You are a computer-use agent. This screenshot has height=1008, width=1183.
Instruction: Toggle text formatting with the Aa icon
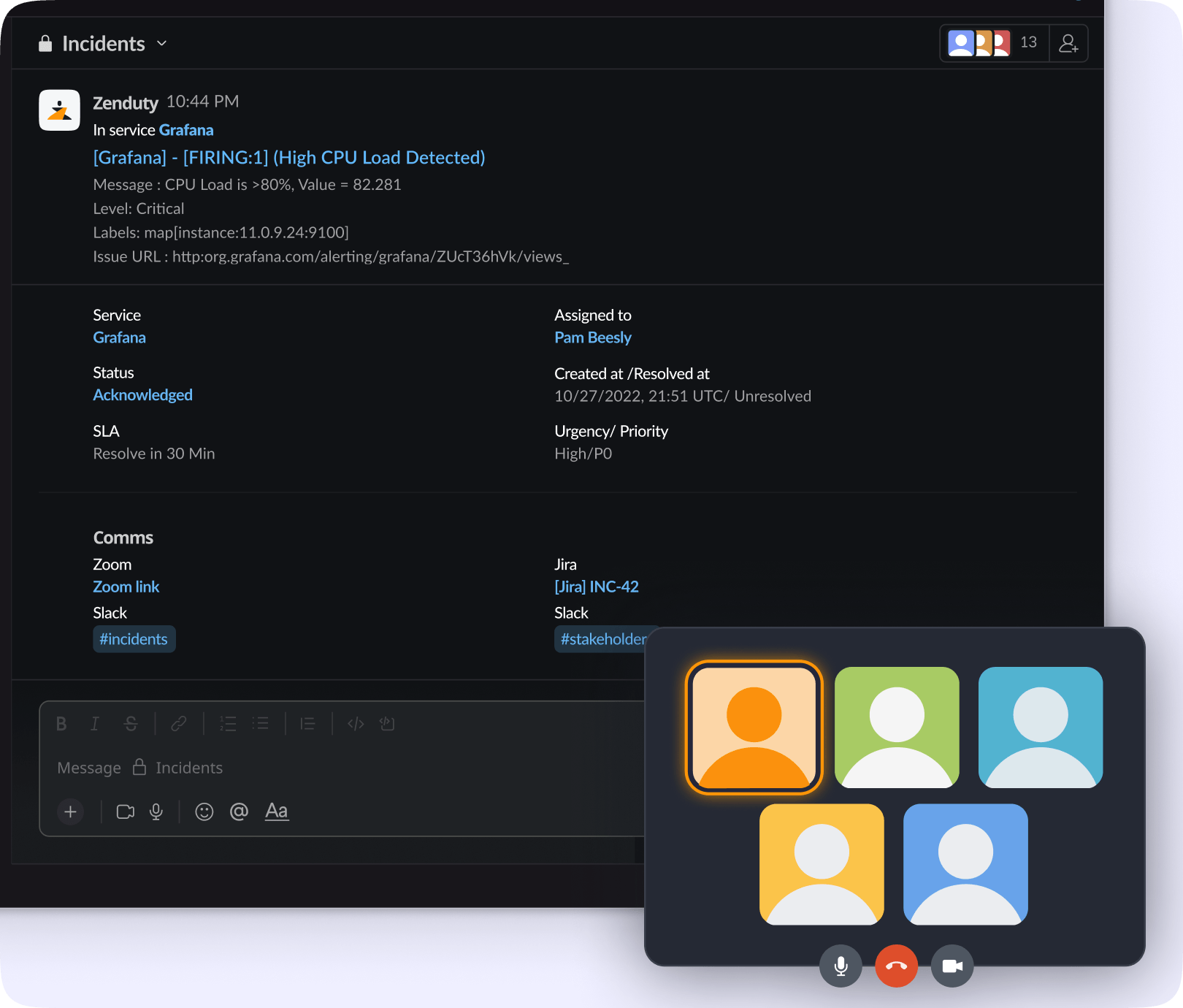tap(277, 812)
